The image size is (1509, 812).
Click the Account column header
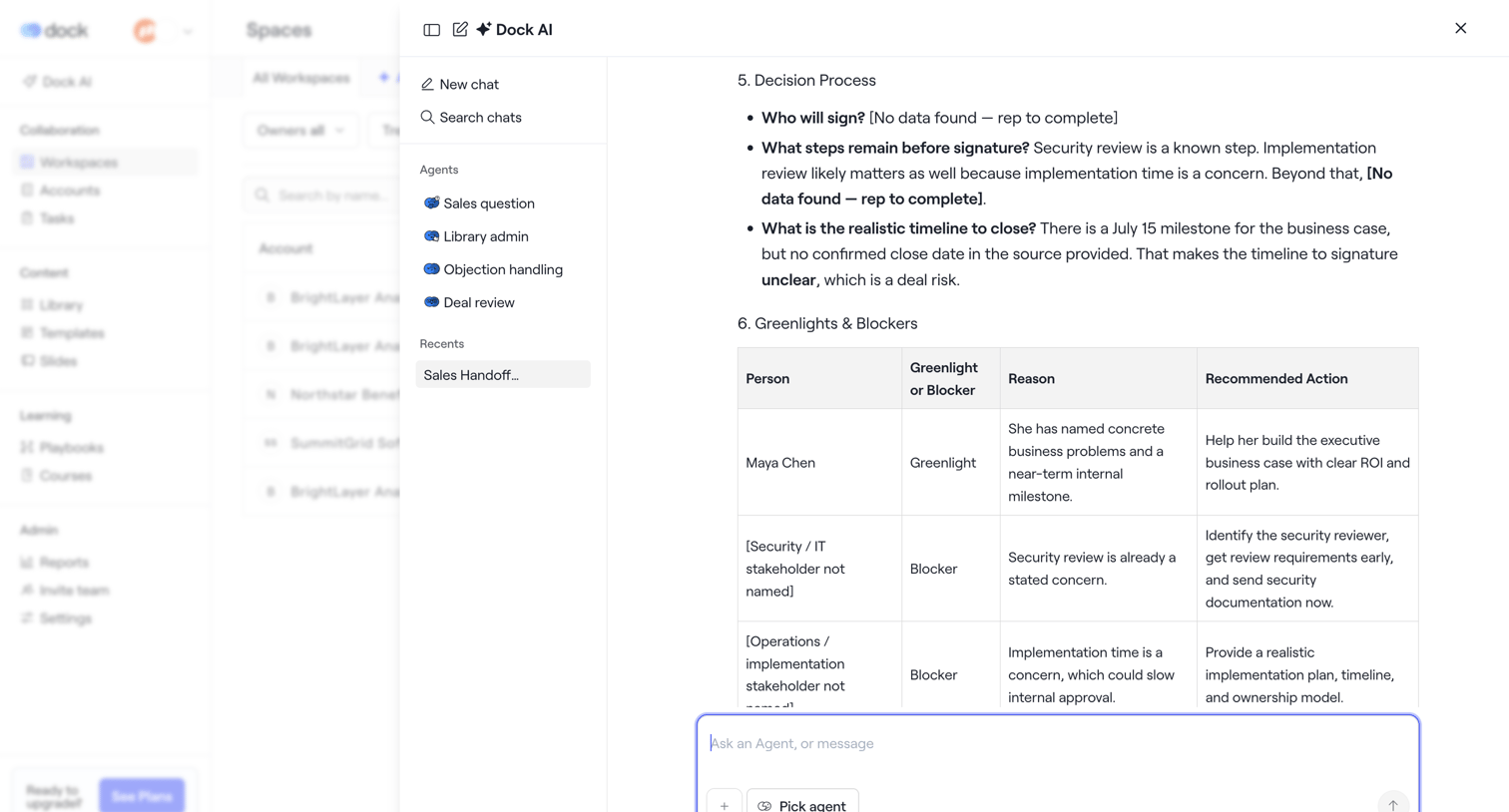[x=285, y=248]
